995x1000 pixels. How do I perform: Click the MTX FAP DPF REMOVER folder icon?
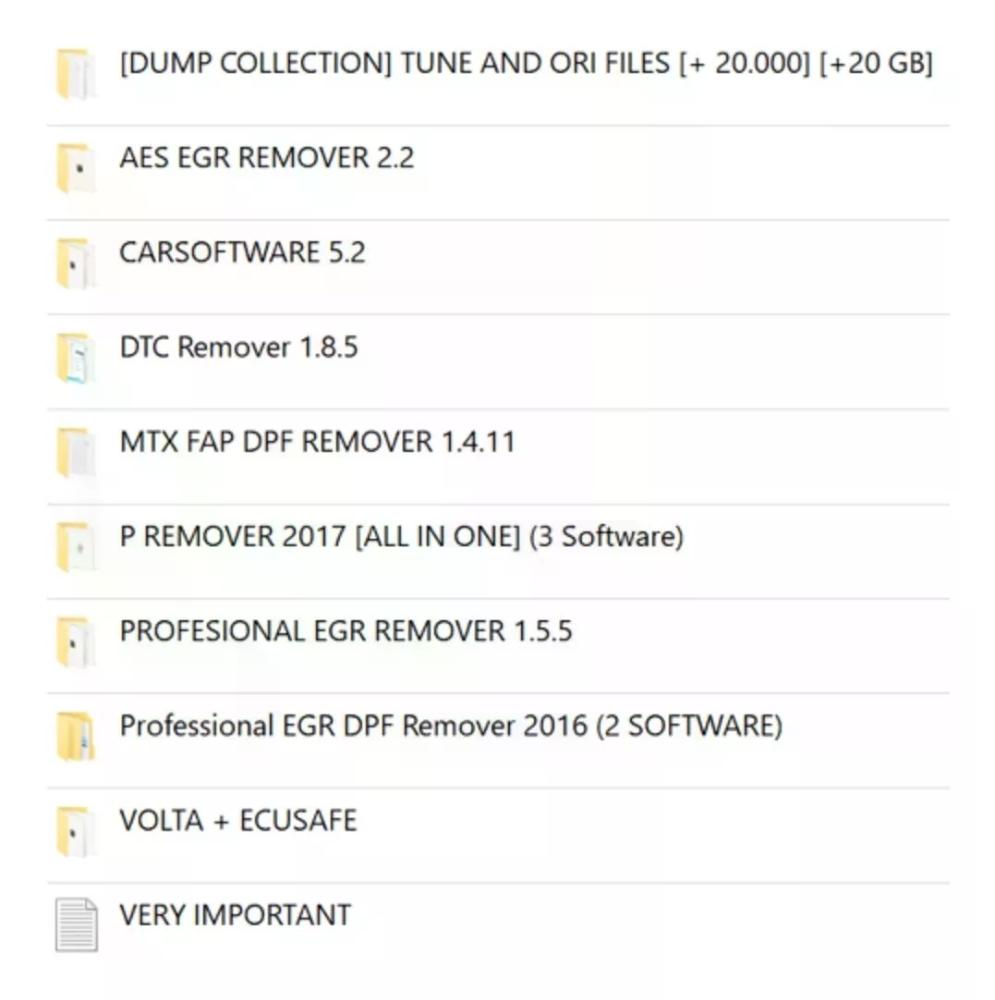pos(76,452)
